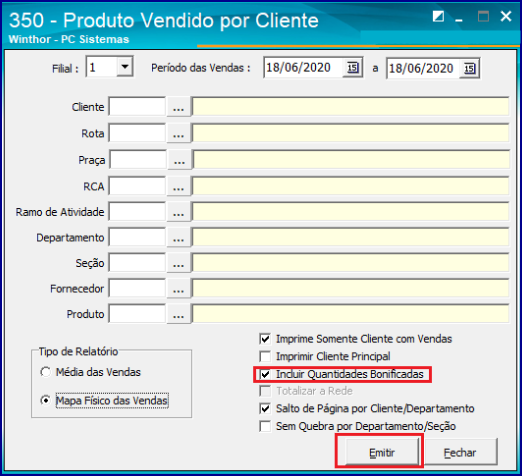
Task: Open the Departamento lookup ellipsis button
Action: 179,237
